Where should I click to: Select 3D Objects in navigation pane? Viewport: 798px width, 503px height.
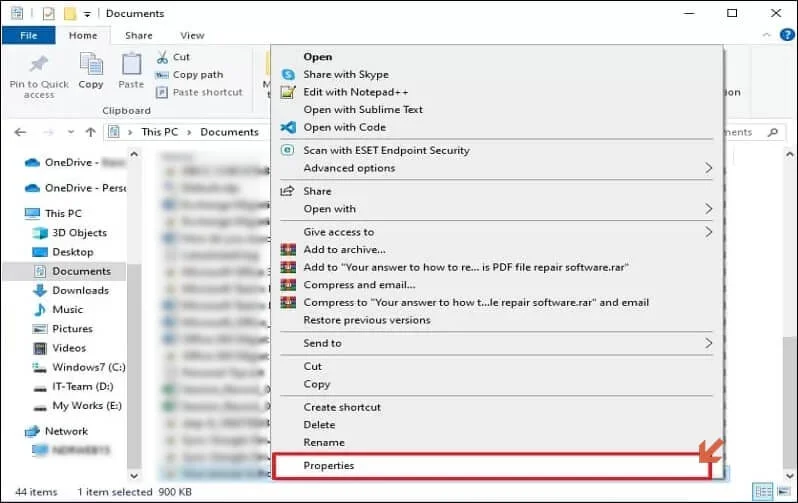(x=79, y=233)
